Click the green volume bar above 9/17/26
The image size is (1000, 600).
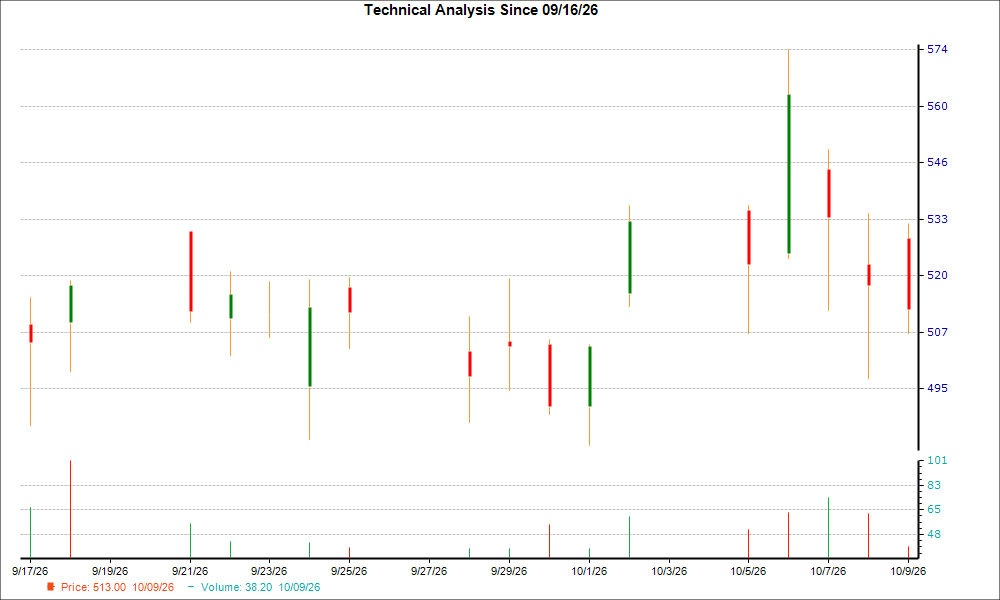point(30,532)
